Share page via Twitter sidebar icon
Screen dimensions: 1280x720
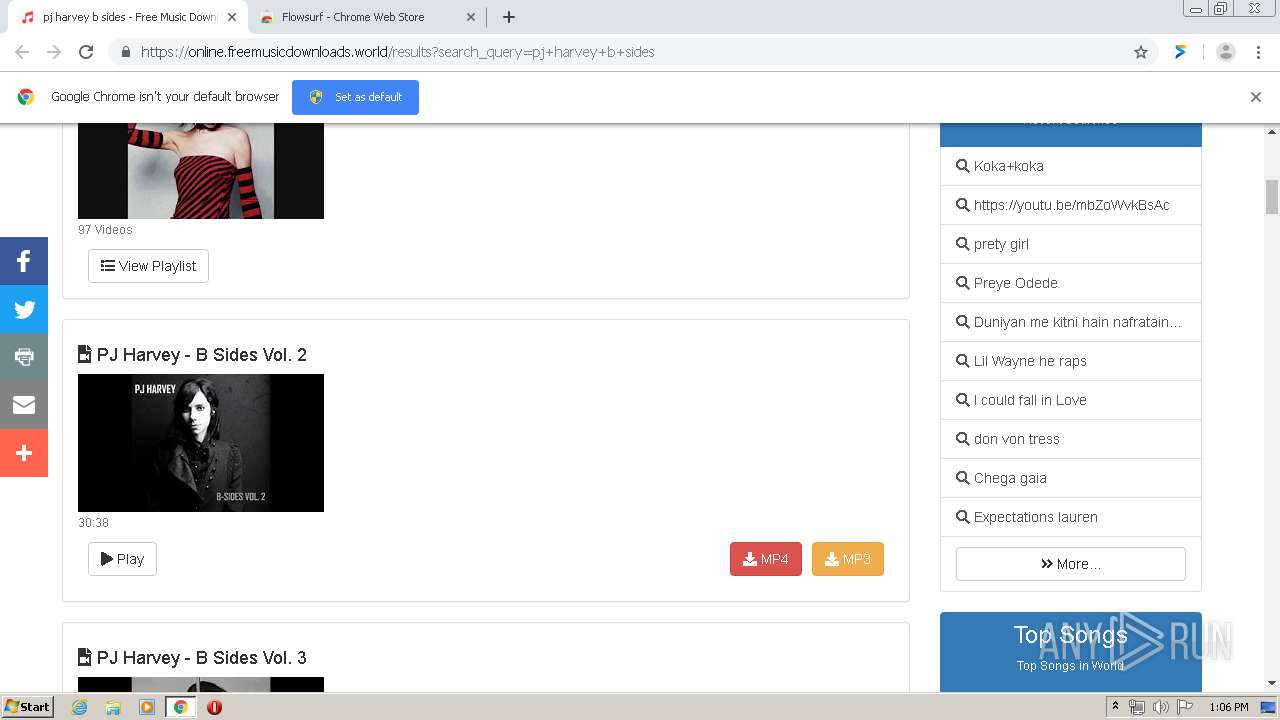[x=24, y=309]
